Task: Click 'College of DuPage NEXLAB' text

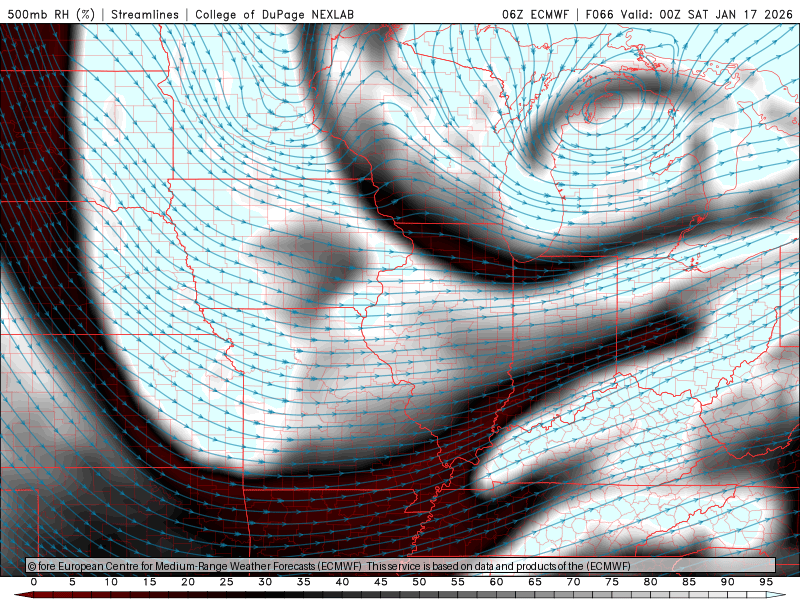Action: tap(274, 14)
